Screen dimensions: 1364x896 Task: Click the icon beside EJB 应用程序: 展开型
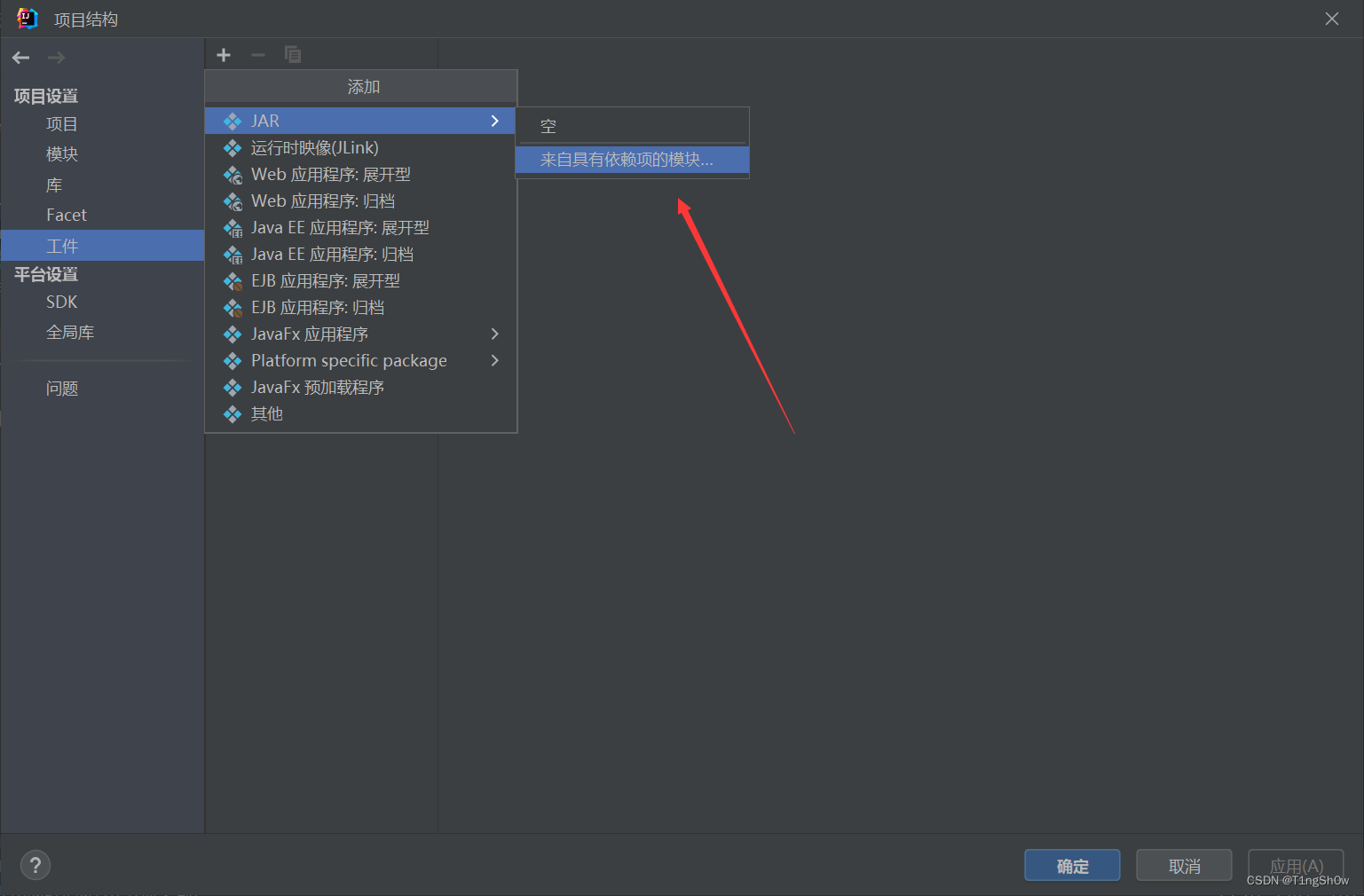point(233,281)
